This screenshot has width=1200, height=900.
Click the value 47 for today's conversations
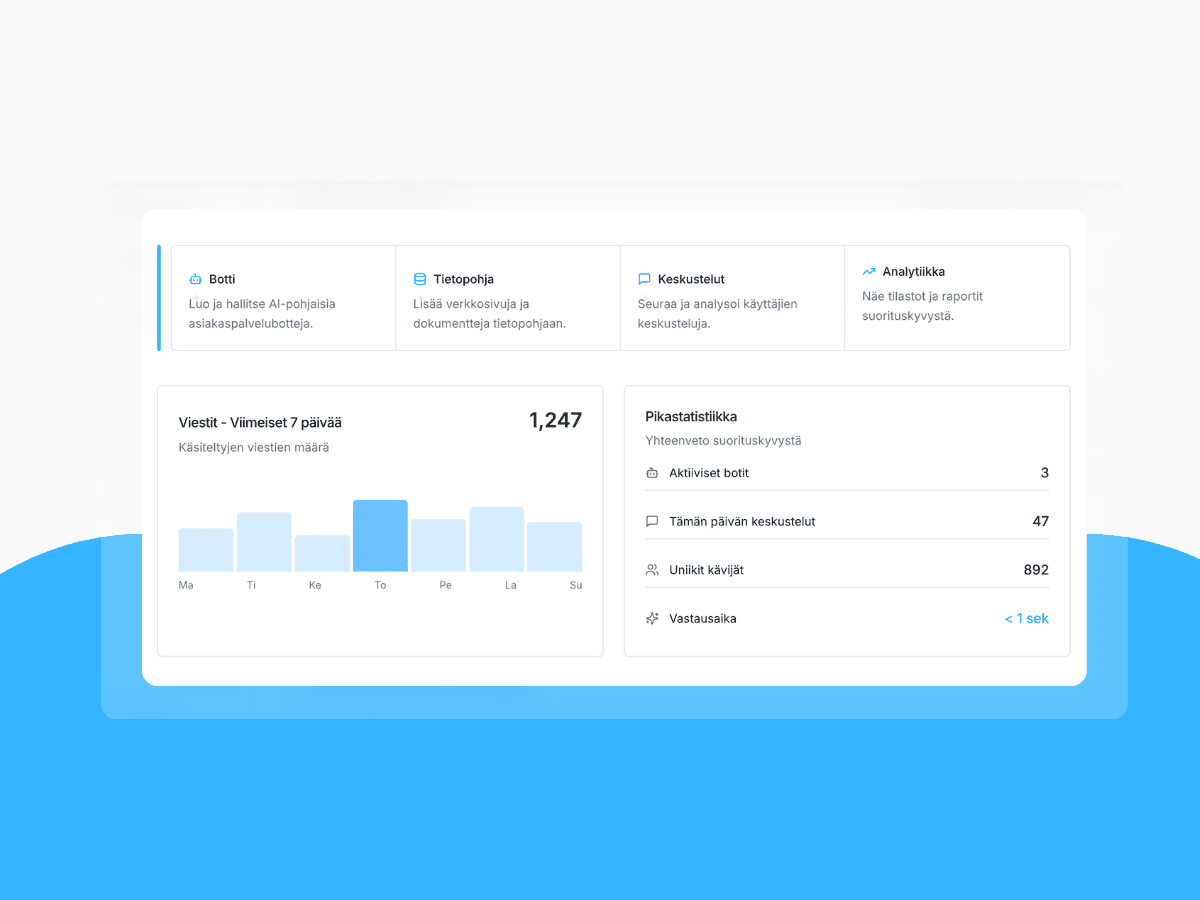tap(1041, 521)
